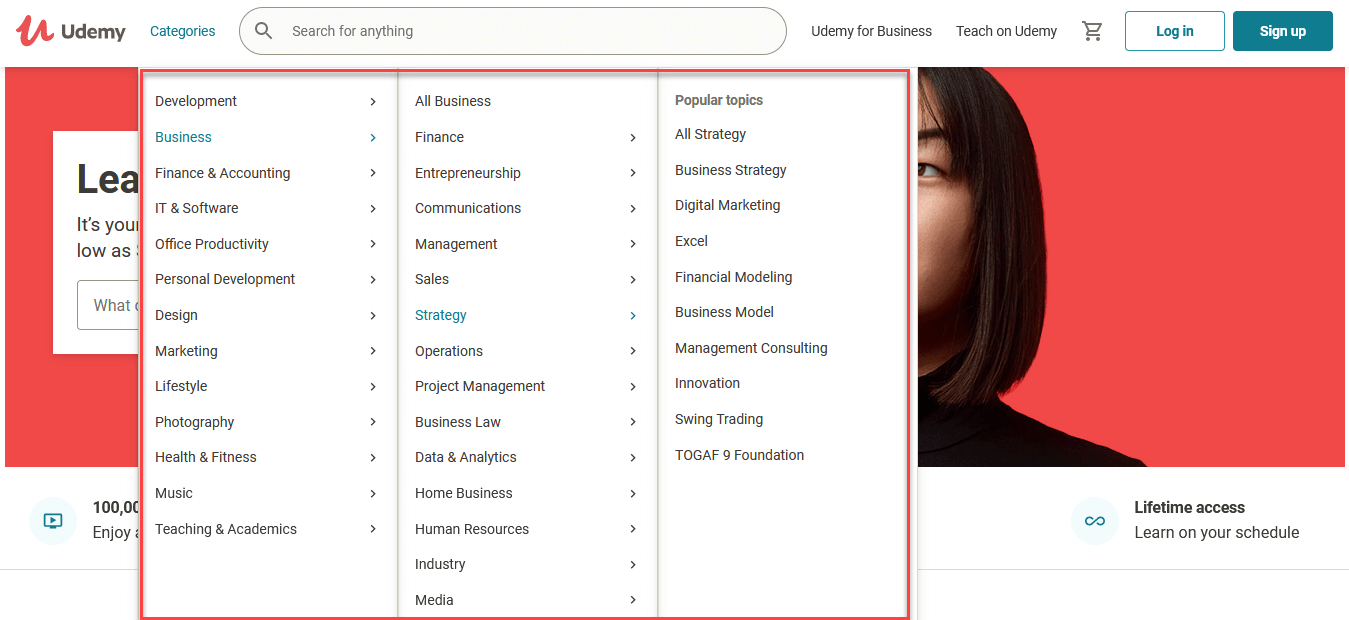Open Udemy for Business link
1349x620 pixels.
[x=871, y=31]
